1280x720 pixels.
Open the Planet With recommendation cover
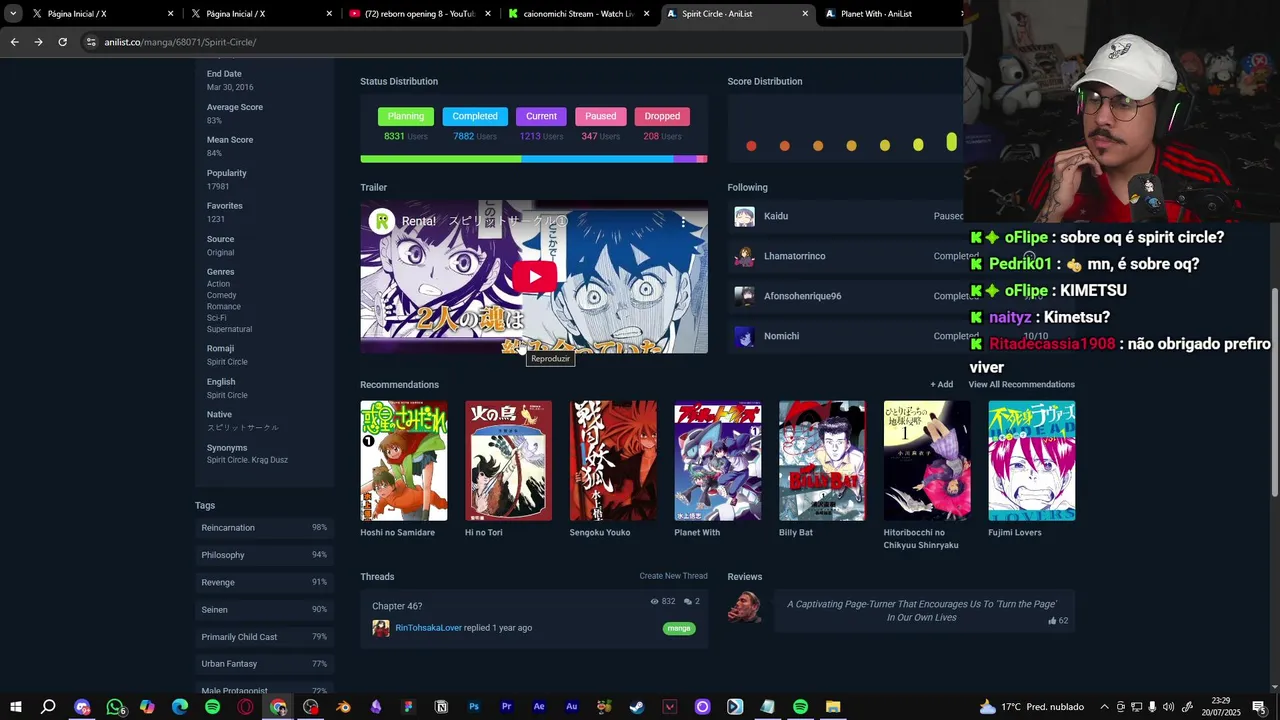click(718, 461)
